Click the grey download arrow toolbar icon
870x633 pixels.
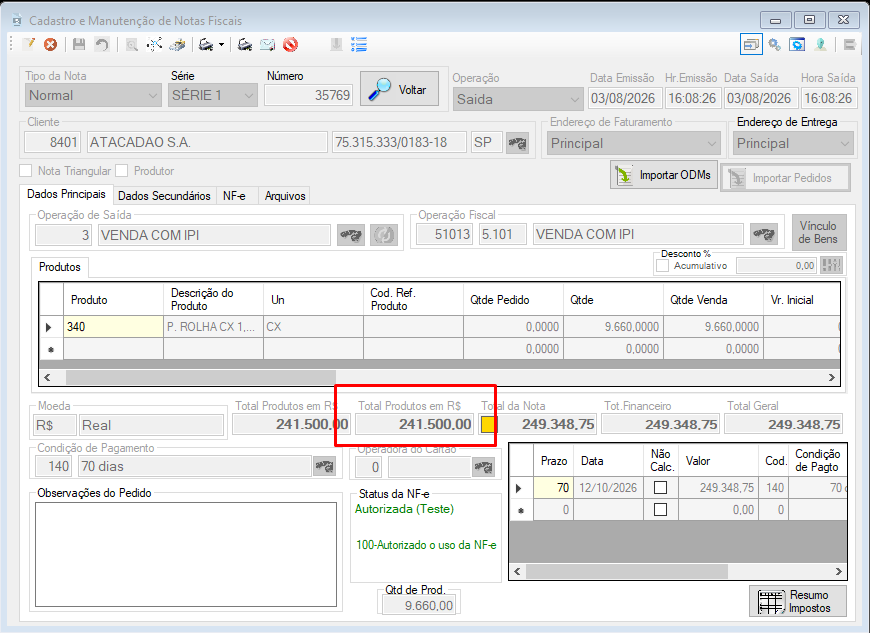click(336, 44)
